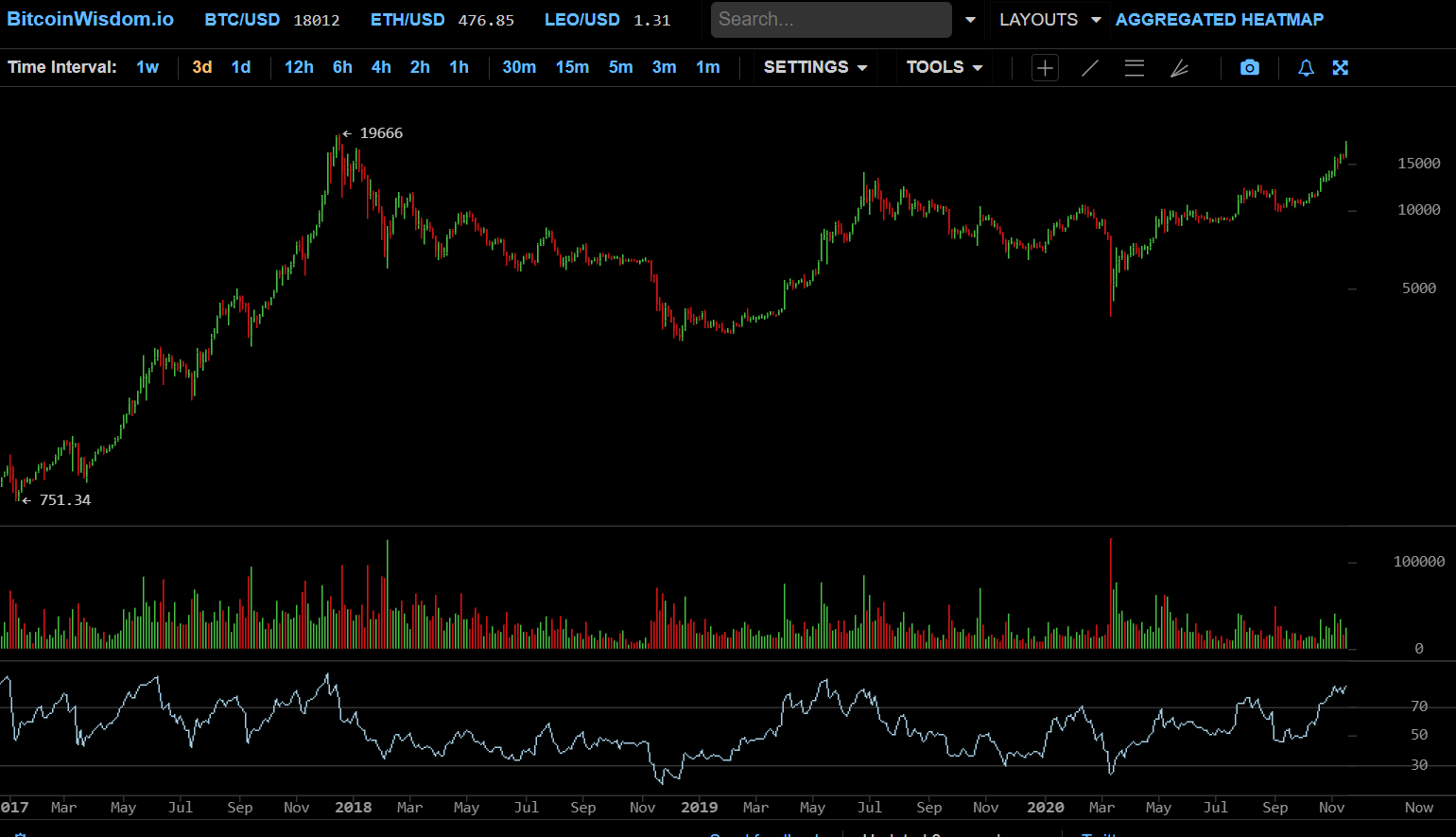This screenshot has width=1456, height=837.
Task: Click the 5000 price axis label
Action: click(x=1419, y=288)
